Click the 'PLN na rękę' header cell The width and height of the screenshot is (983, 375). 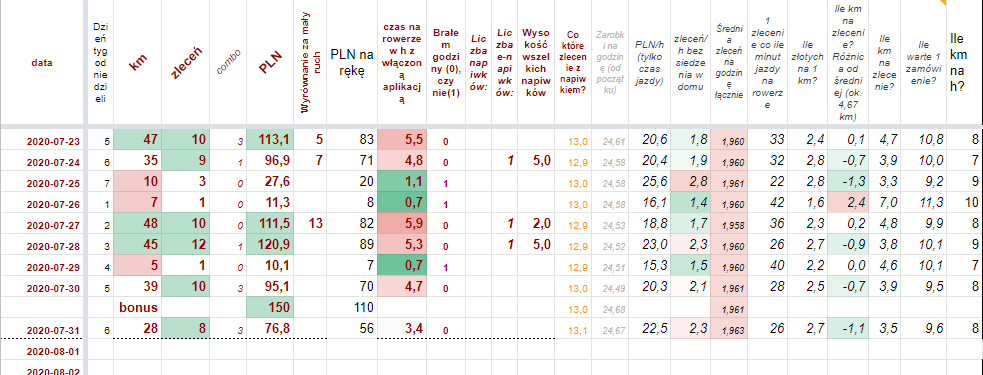click(x=352, y=63)
